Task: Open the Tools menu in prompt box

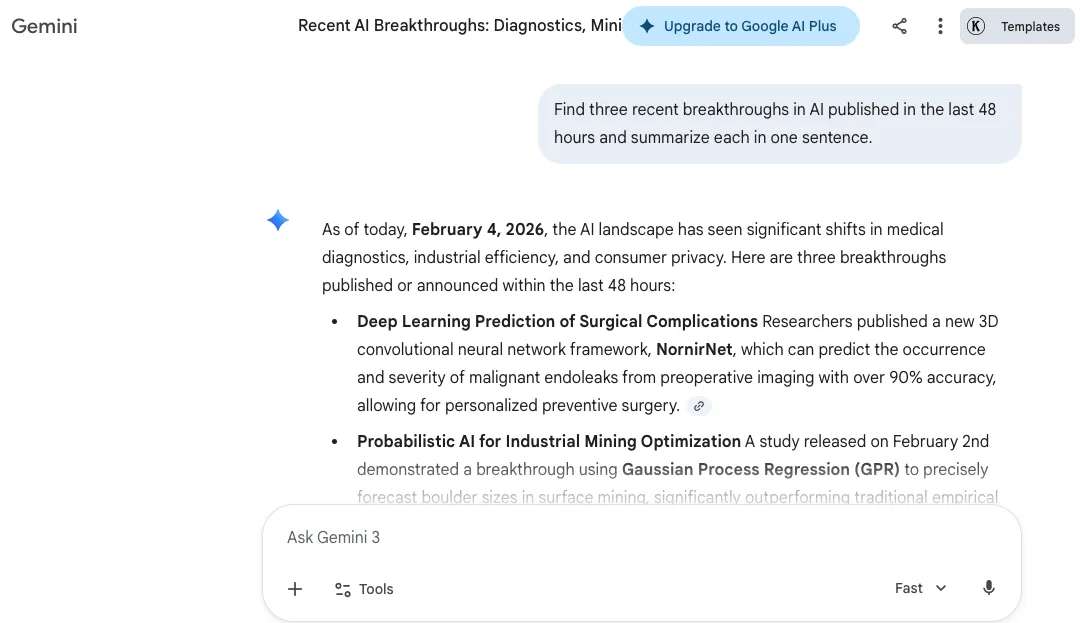Action: pyautogui.click(x=364, y=589)
